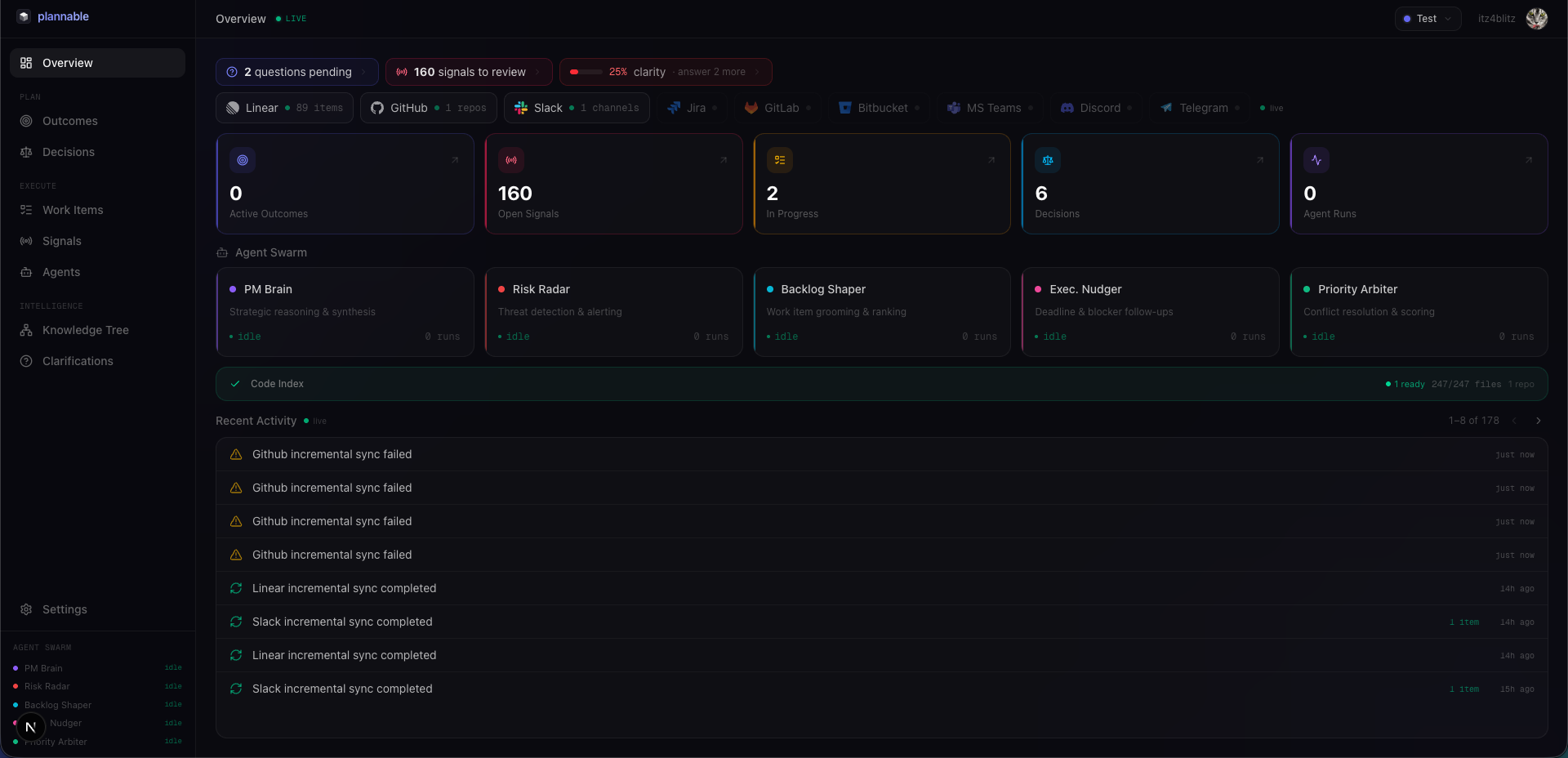Click the Active Outcomes target icon

[x=243, y=160]
